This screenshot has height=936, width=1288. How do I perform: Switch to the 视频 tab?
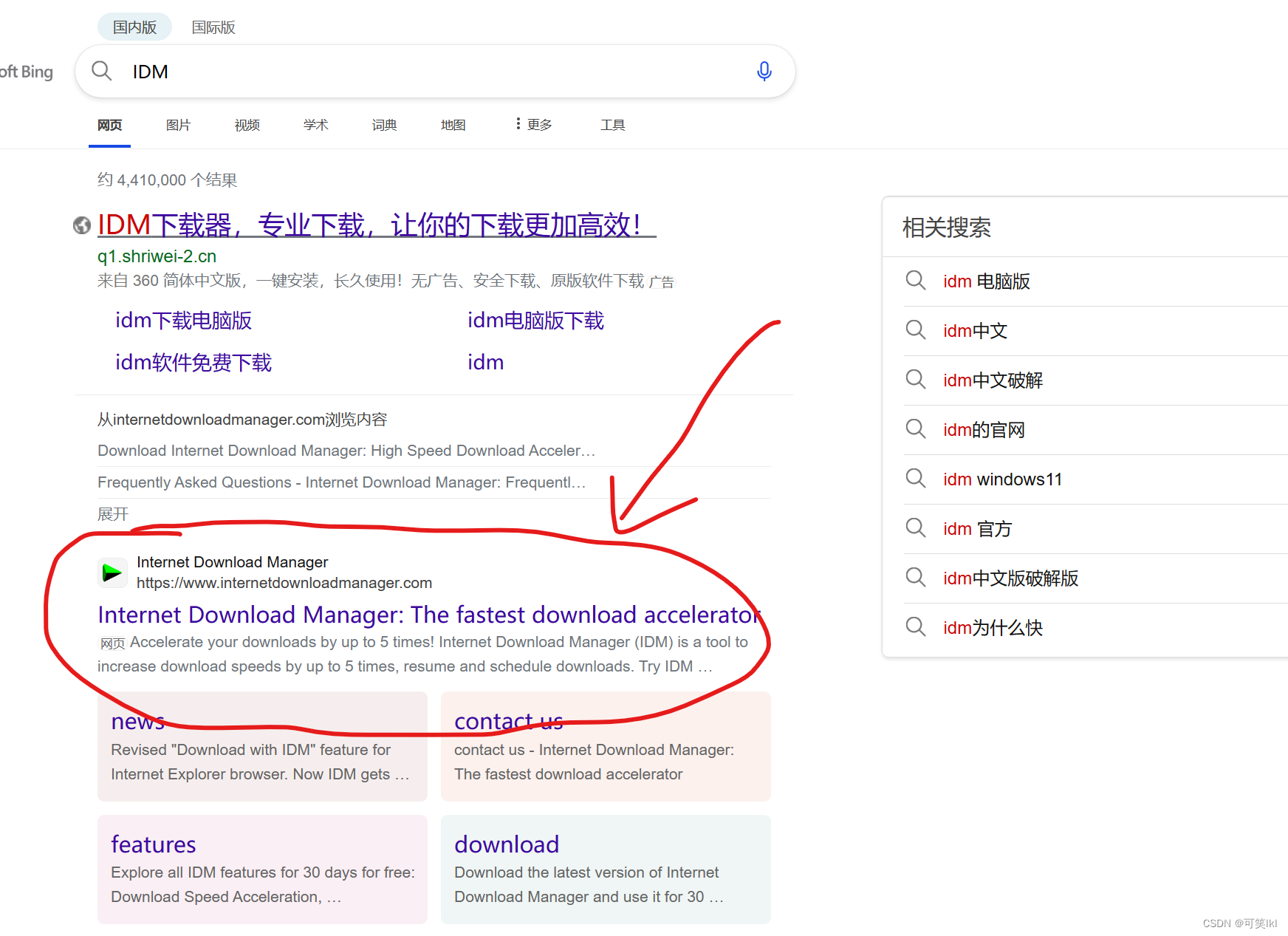[247, 125]
